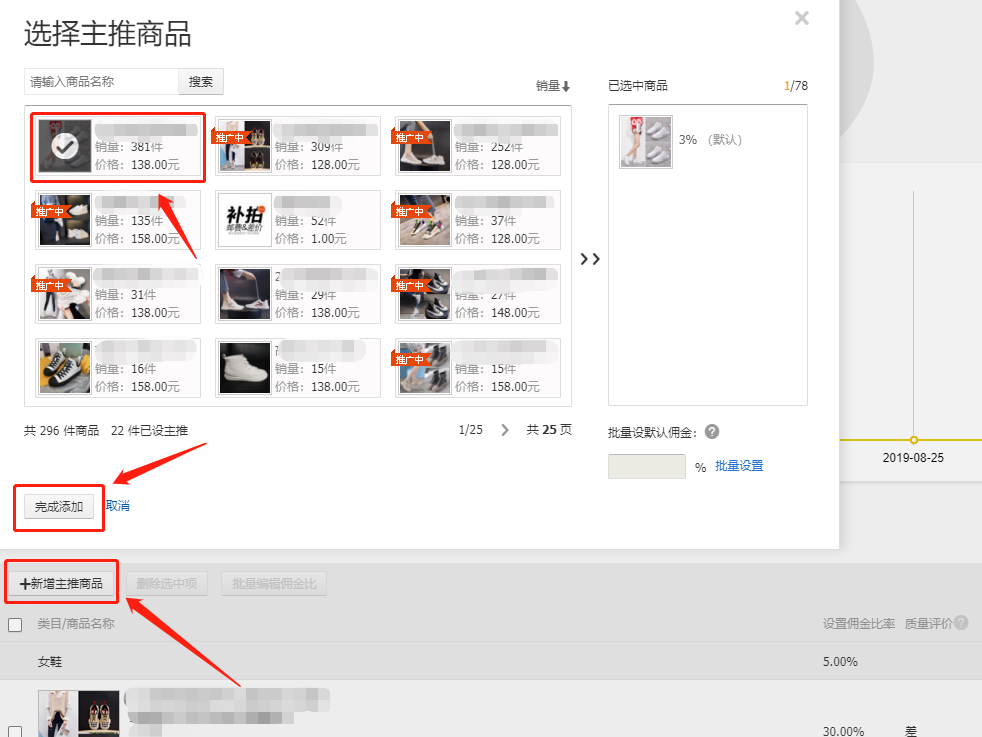982x737 pixels.
Task: Select product thumbnail with 31件 sales
Action: pyautogui.click(x=65, y=294)
